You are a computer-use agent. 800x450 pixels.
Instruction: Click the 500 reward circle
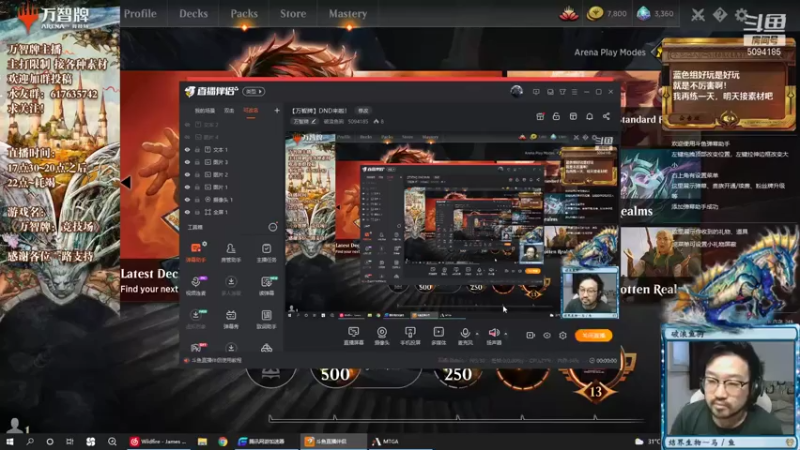335,374
